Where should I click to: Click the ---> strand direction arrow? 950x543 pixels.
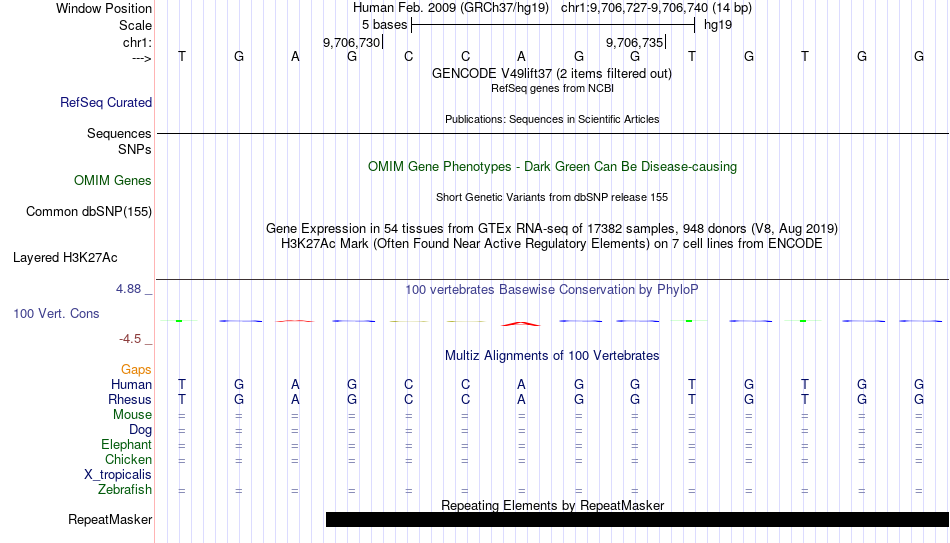142,58
